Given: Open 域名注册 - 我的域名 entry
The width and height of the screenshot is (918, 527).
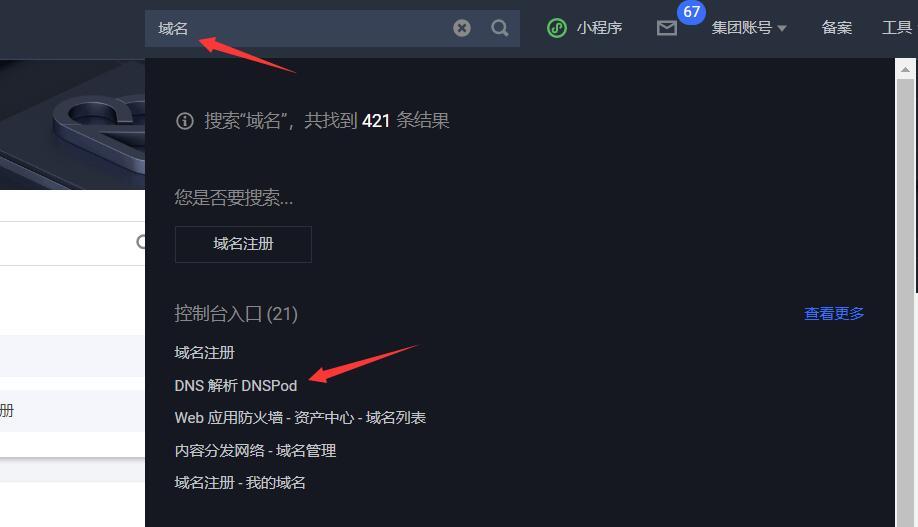Looking at the screenshot, I should pos(240,482).
